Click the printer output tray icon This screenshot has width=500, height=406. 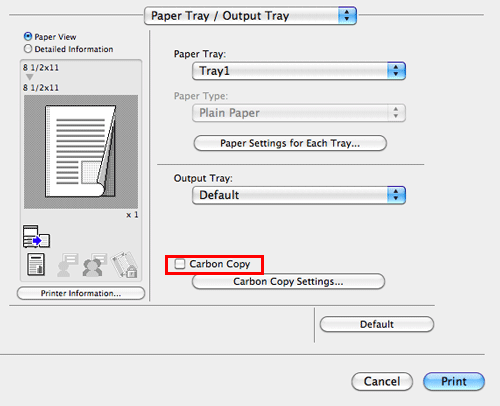point(36,237)
